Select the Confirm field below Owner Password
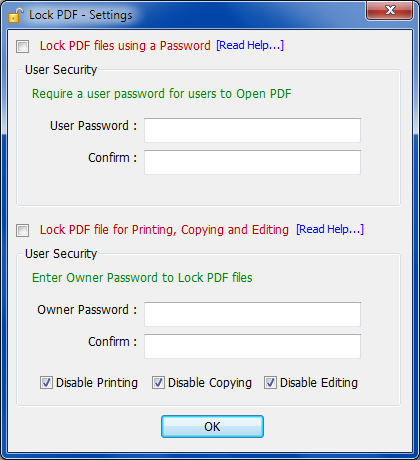420x460 pixels. click(x=252, y=346)
